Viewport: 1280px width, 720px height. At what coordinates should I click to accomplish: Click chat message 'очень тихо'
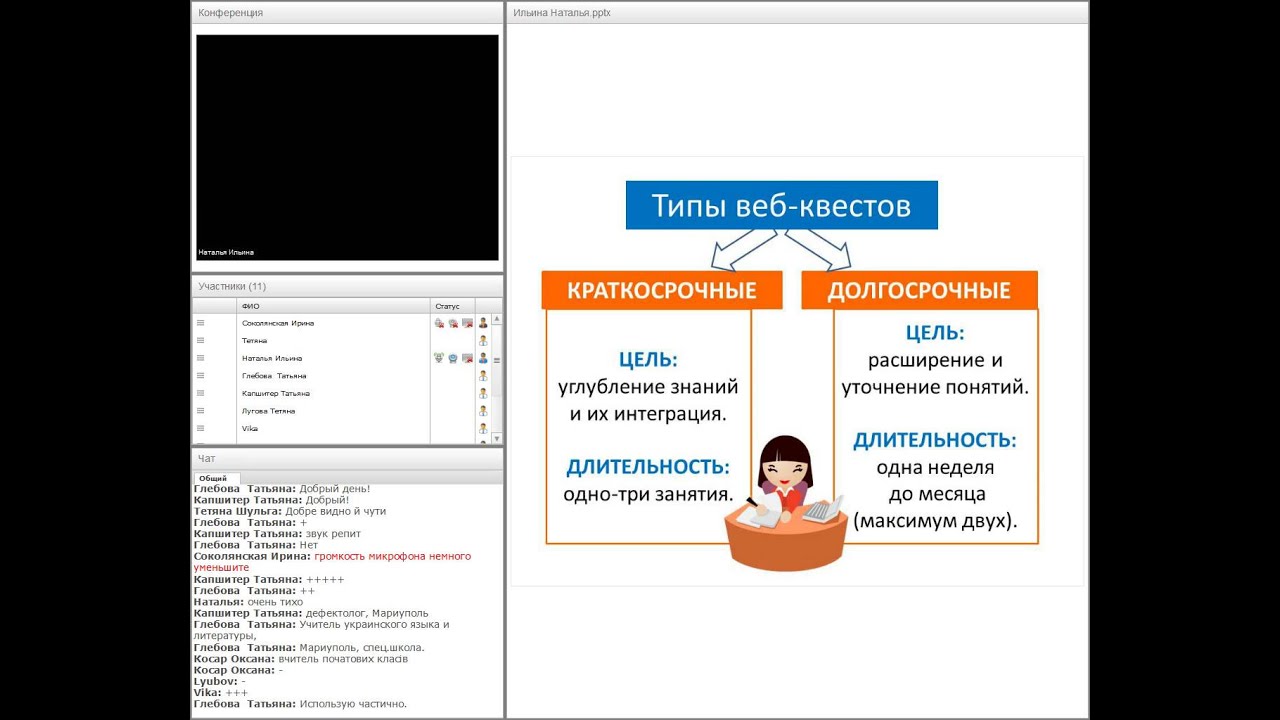(x=275, y=602)
